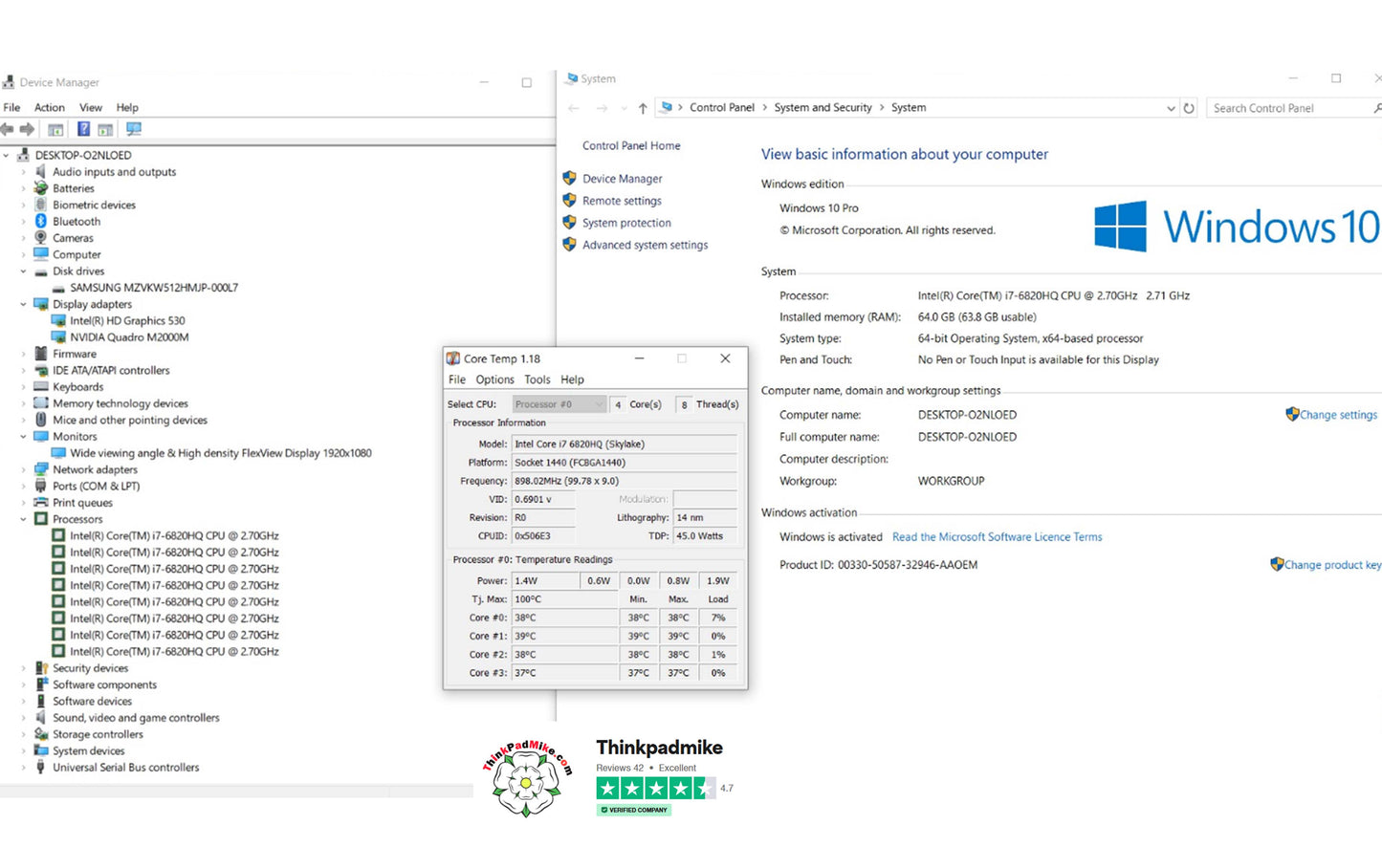
Task: Click Show/Hide Console Tree toolbar icon
Action: click(55, 129)
